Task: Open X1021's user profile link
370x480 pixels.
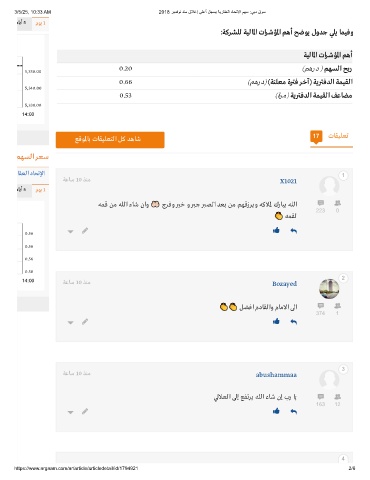Action: [x=288, y=181]
